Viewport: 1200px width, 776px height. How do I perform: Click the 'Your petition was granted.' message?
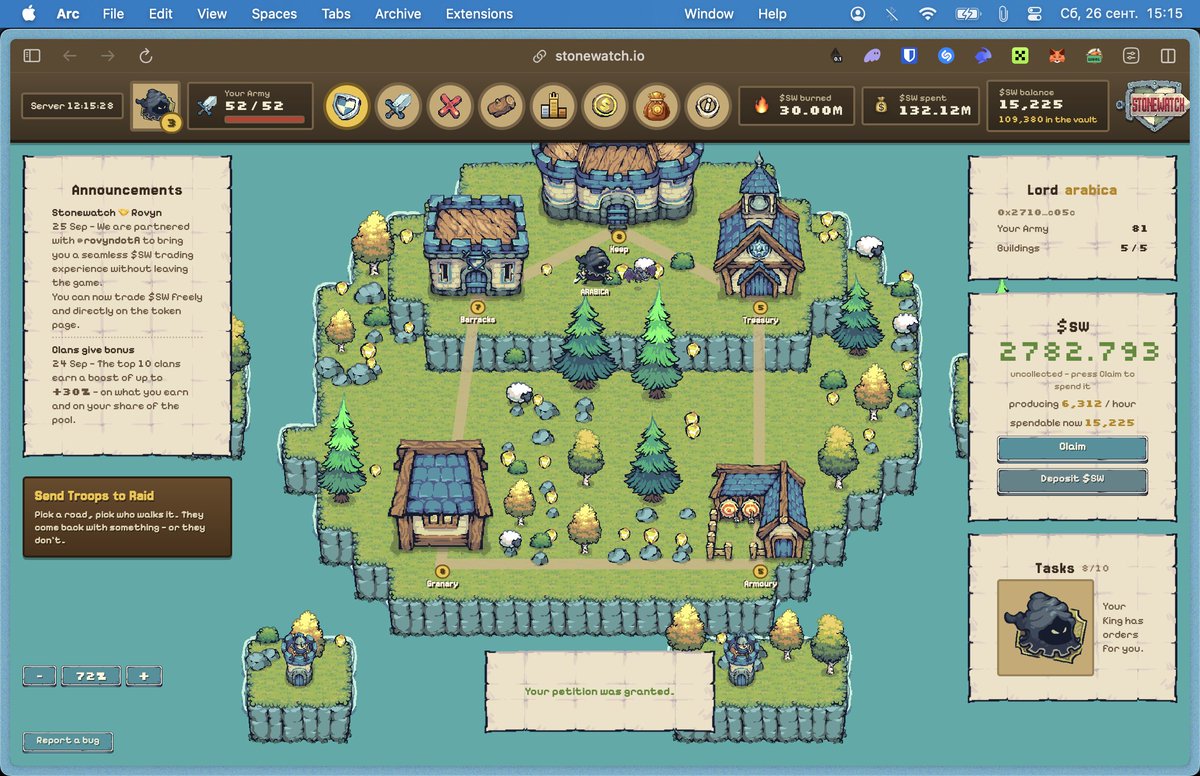pyautogui.click(x=599, y=691)
